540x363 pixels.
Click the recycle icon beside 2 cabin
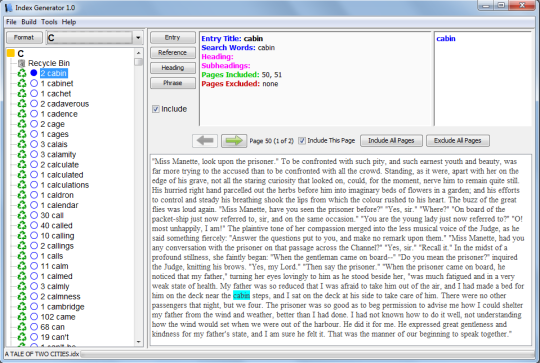[22, 73]
